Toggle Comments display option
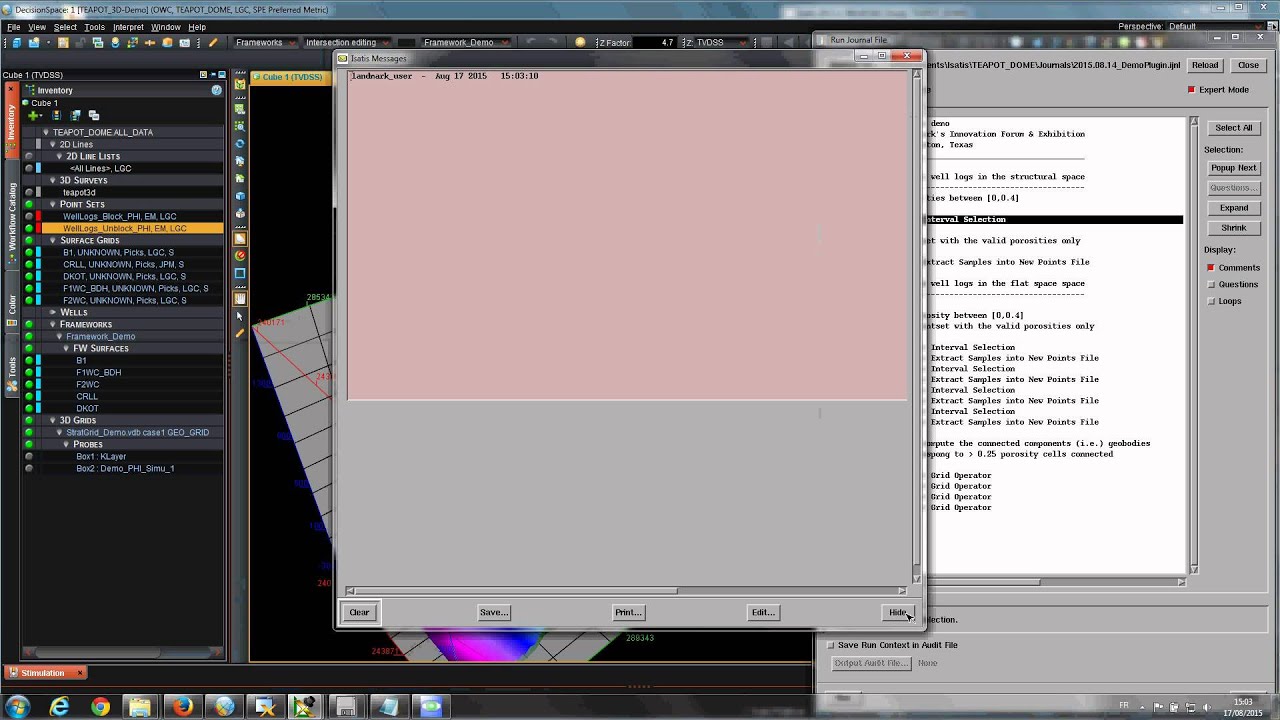1280x720 pixels. pyautogui.click(x=1210, y=268)
